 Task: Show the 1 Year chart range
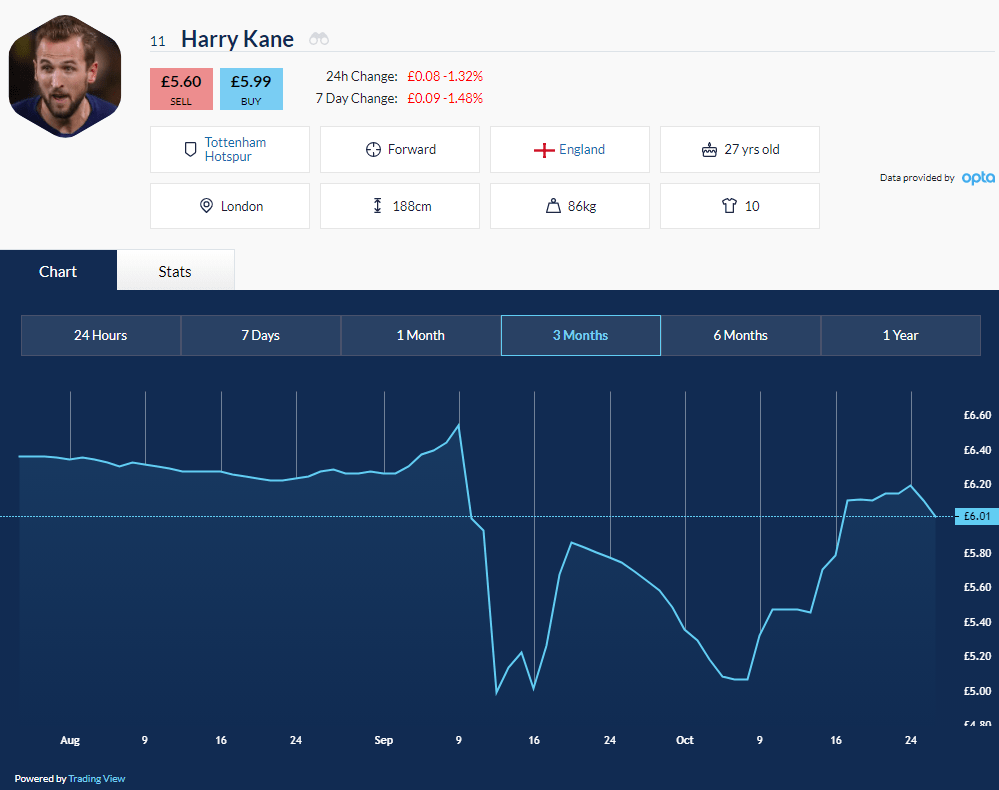[900, 335]
